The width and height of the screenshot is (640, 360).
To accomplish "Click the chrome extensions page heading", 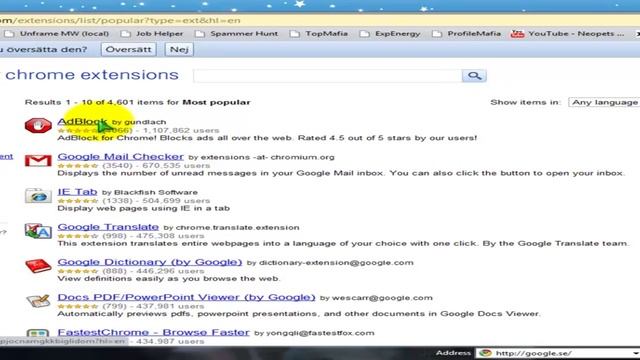I will tap(92, 75).
